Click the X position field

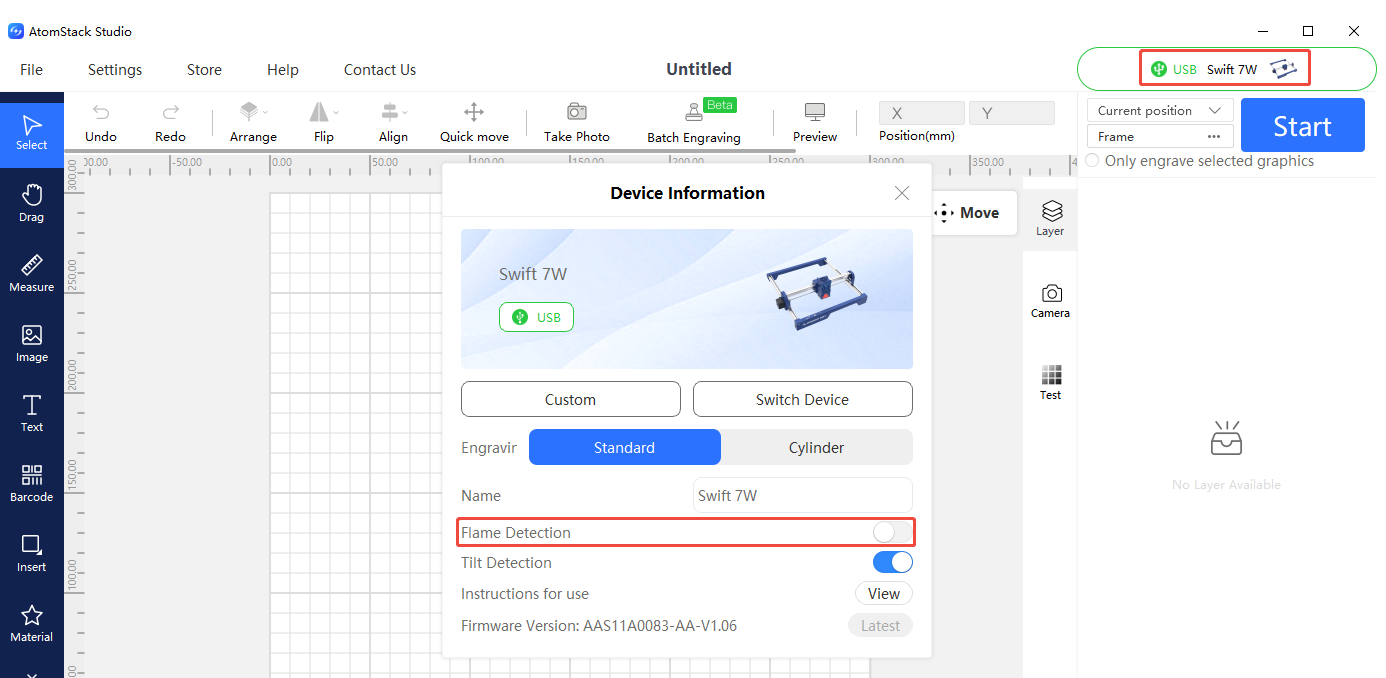(922, 113)
